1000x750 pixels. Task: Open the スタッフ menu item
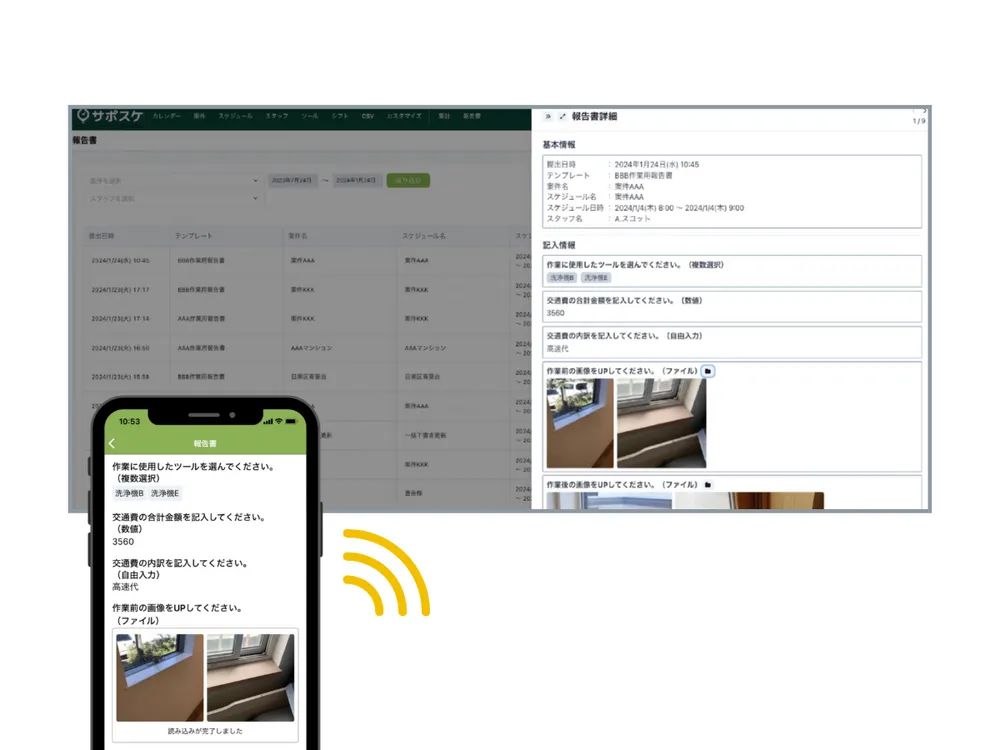(x=277, y=116)
